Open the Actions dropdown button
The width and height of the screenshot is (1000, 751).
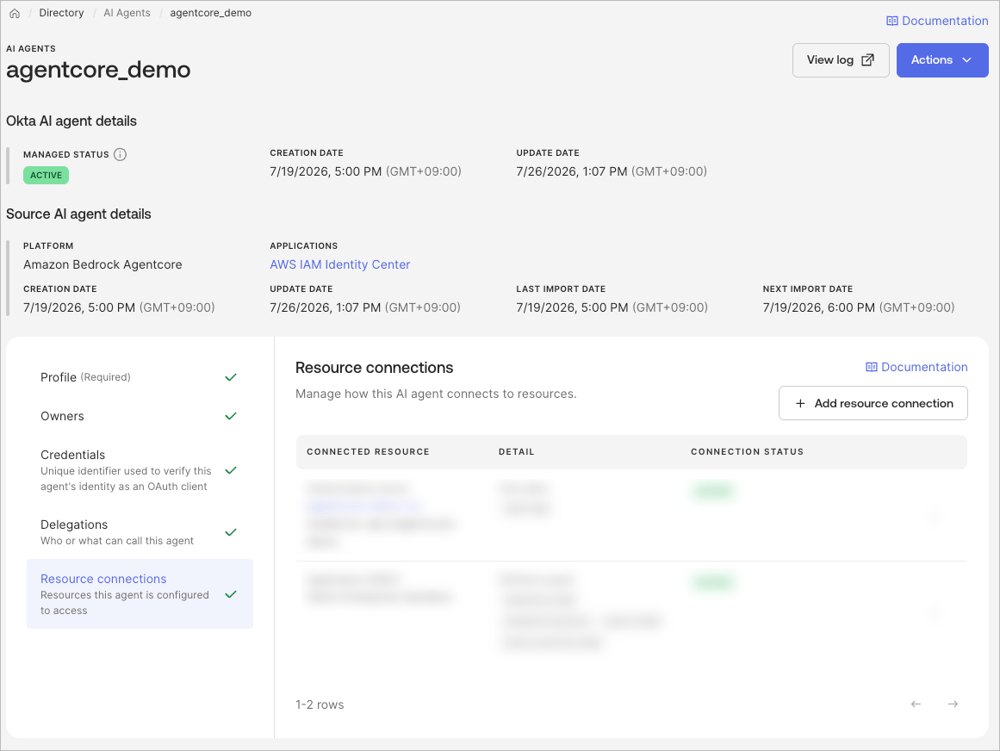click(x=942, y=60)
